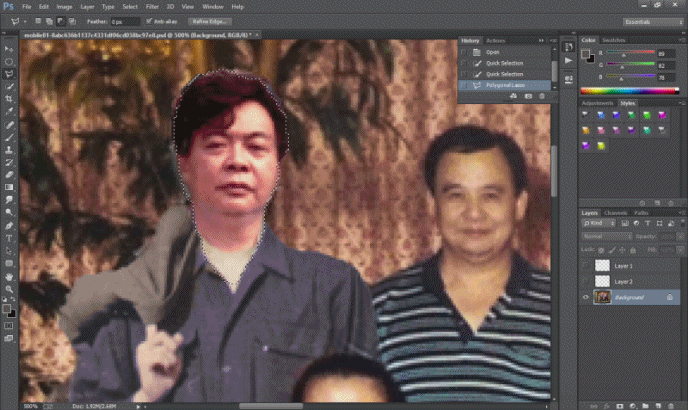Select the Dodge tool

9,212
